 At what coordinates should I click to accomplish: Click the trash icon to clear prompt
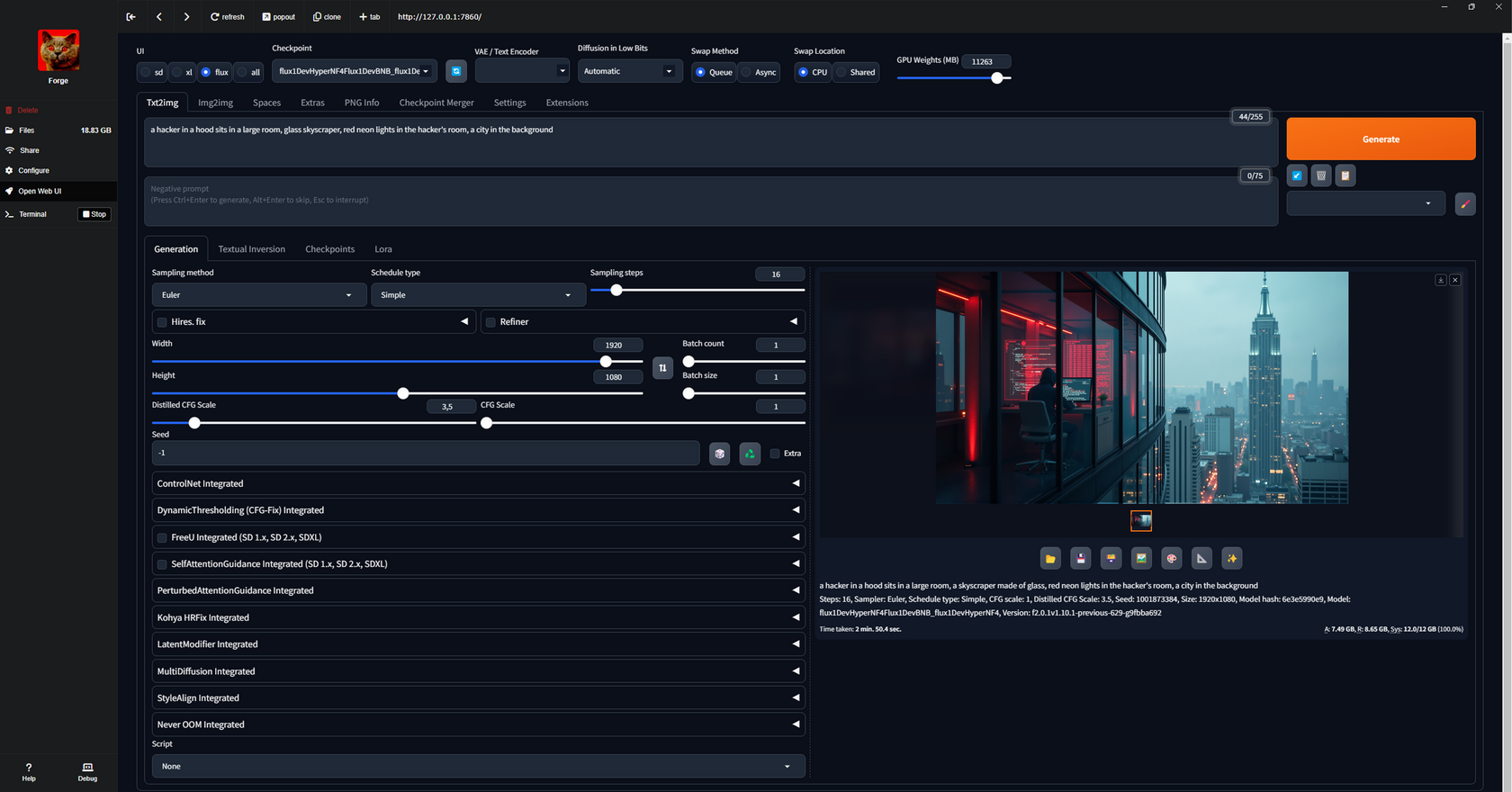1320,175
